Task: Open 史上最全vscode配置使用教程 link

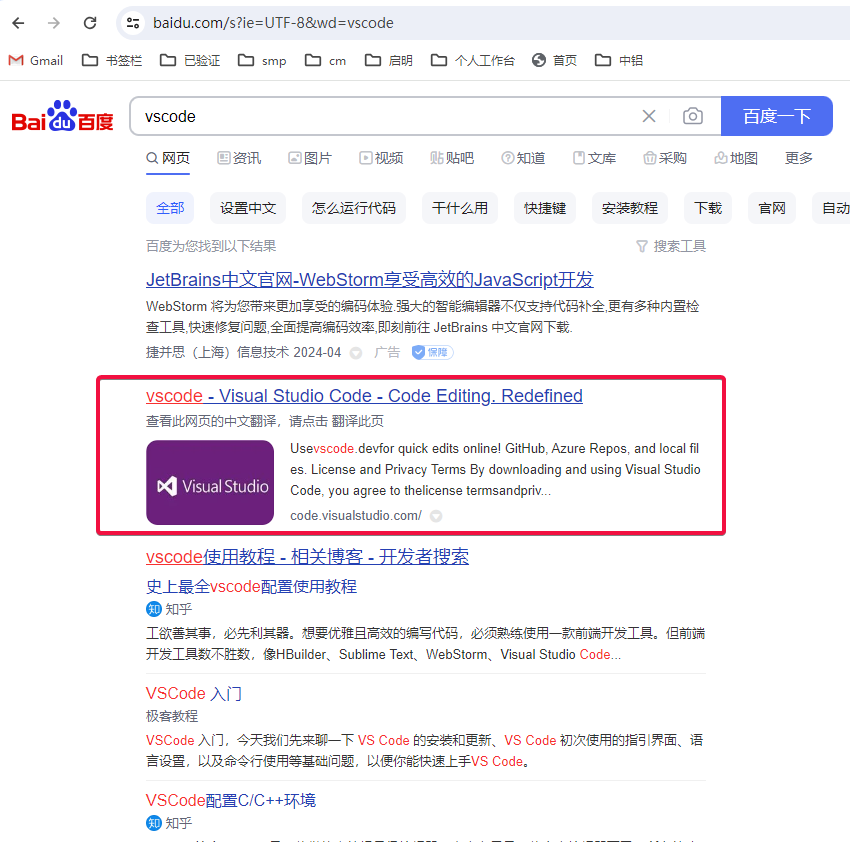Action: click(x=252, y=587)
